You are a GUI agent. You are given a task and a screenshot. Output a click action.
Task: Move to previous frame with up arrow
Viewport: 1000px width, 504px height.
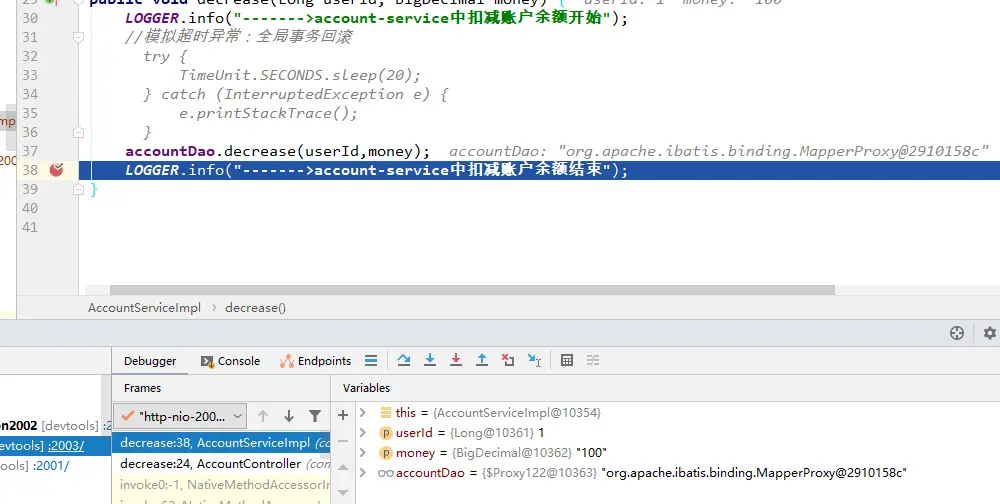tap(263, 416)
